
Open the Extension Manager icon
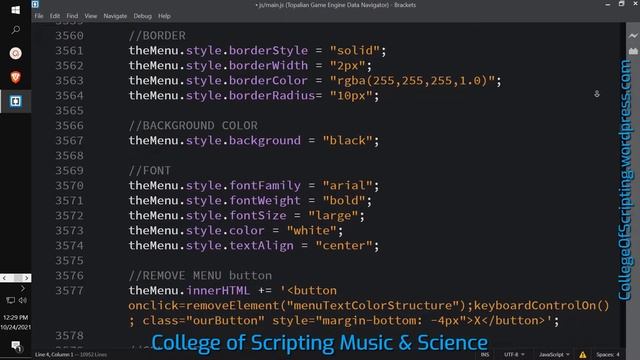[x=633, y=51]
